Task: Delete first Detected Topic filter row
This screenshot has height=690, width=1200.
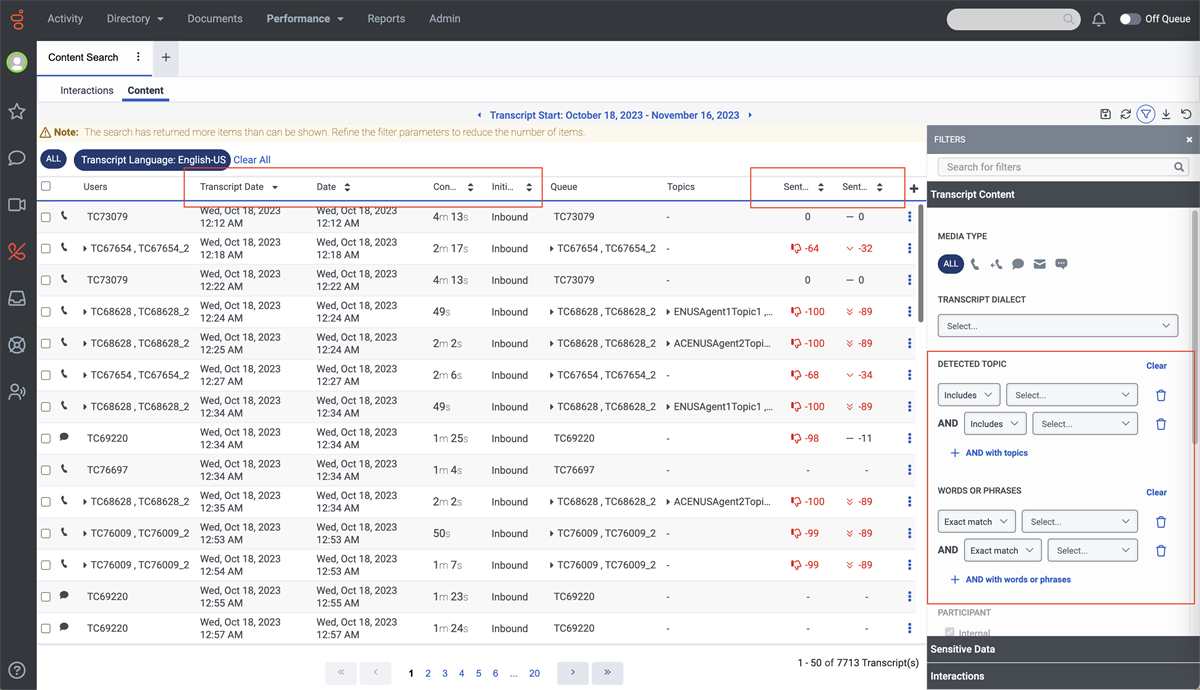Action: 1161,395
